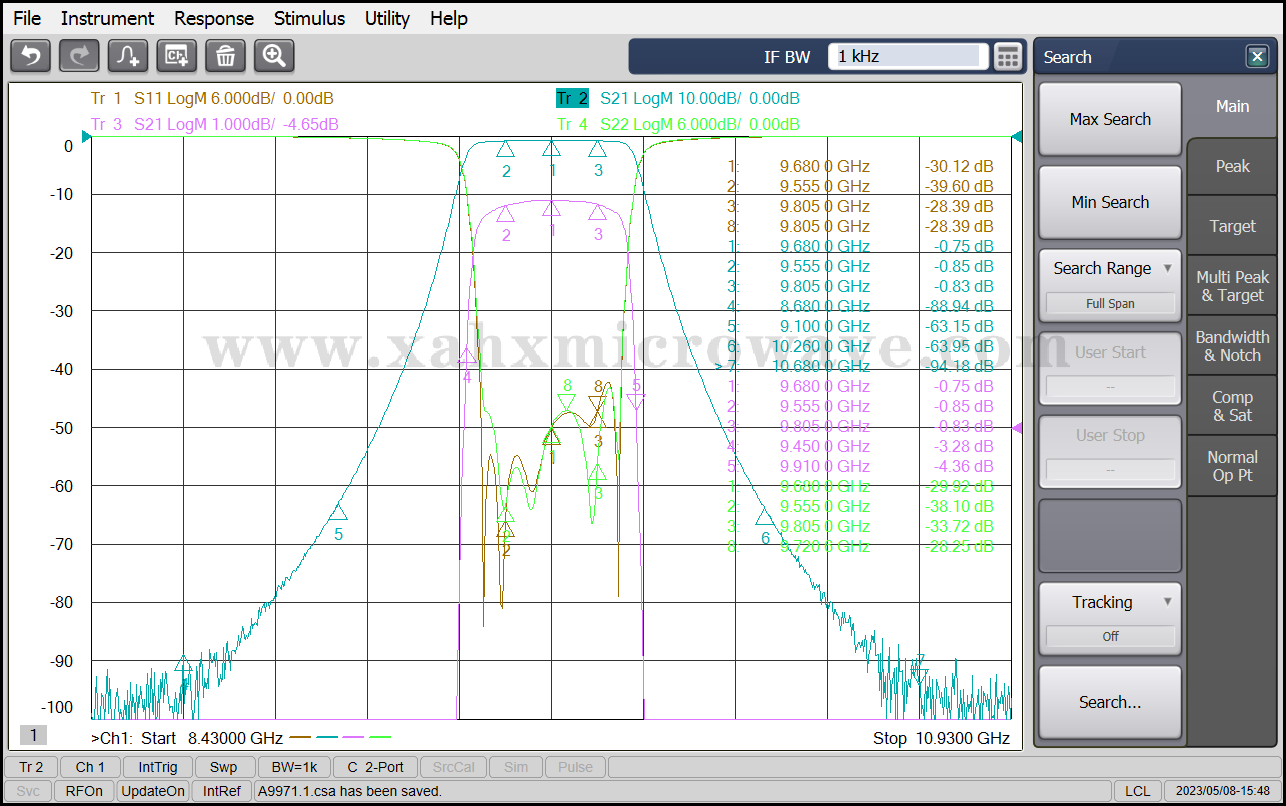1286x806 pixels.
Task: Open the Response menu
Action: 214,18
